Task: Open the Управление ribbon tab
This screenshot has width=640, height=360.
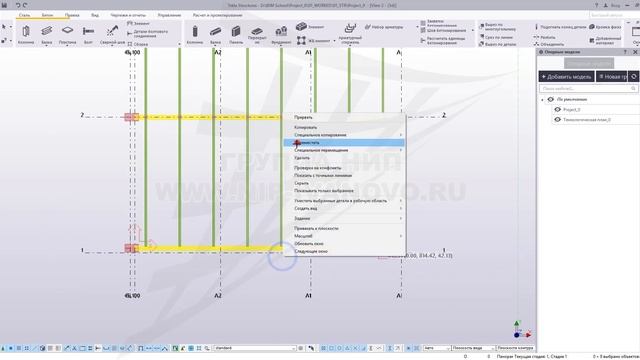Action: pyautogui.click(x=169, y=15)
